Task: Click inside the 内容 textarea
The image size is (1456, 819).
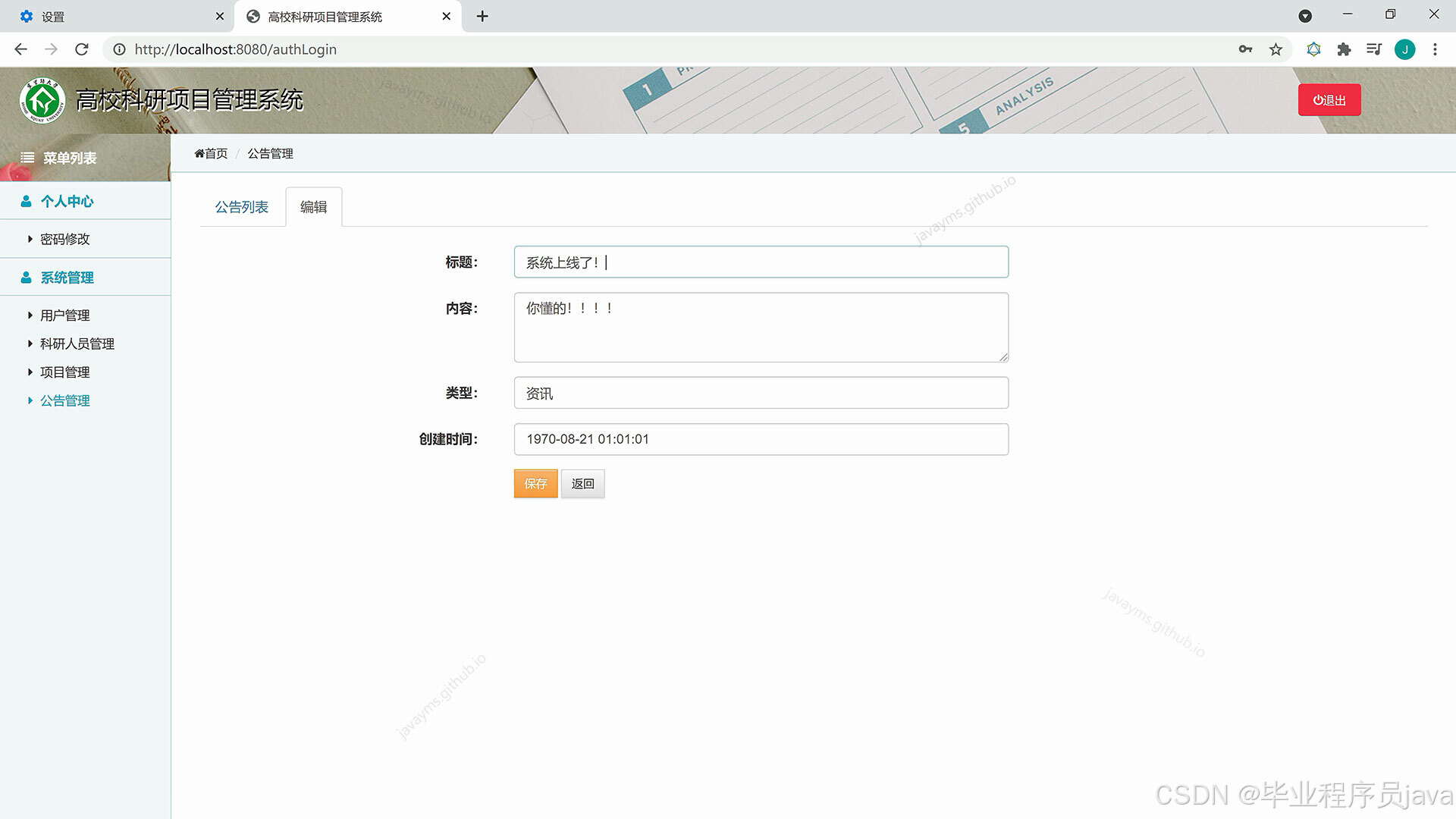Action: click(x=761, y=328)
